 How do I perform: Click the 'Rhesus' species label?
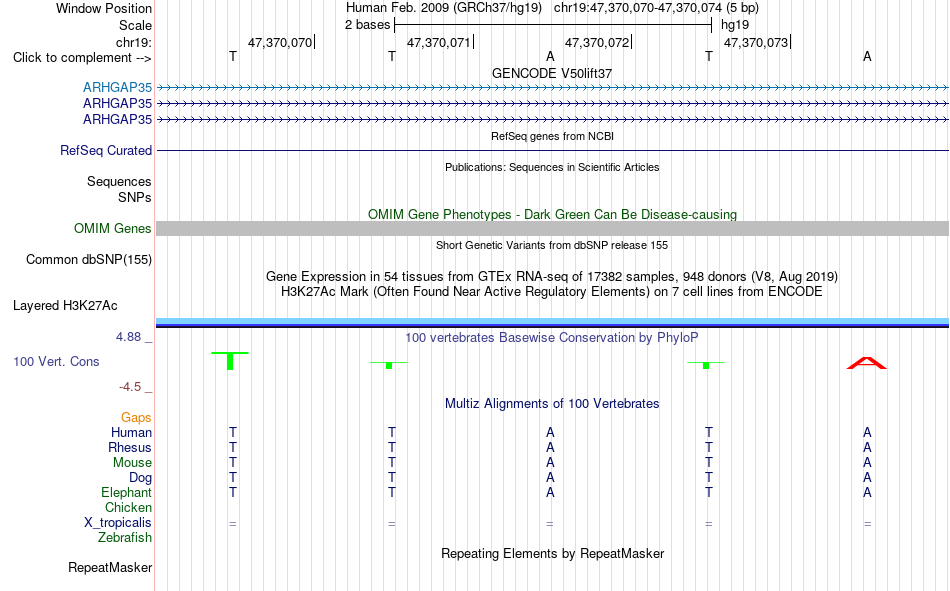click(x=130, y=447)
